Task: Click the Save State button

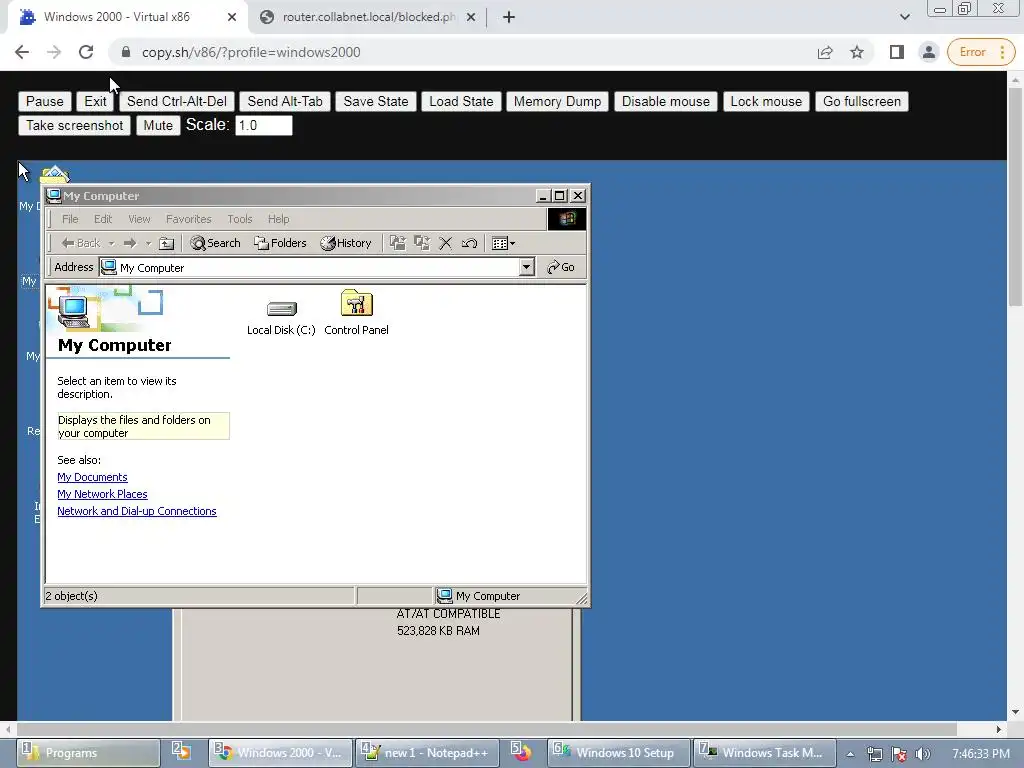Action: click(x=376, y=101)
